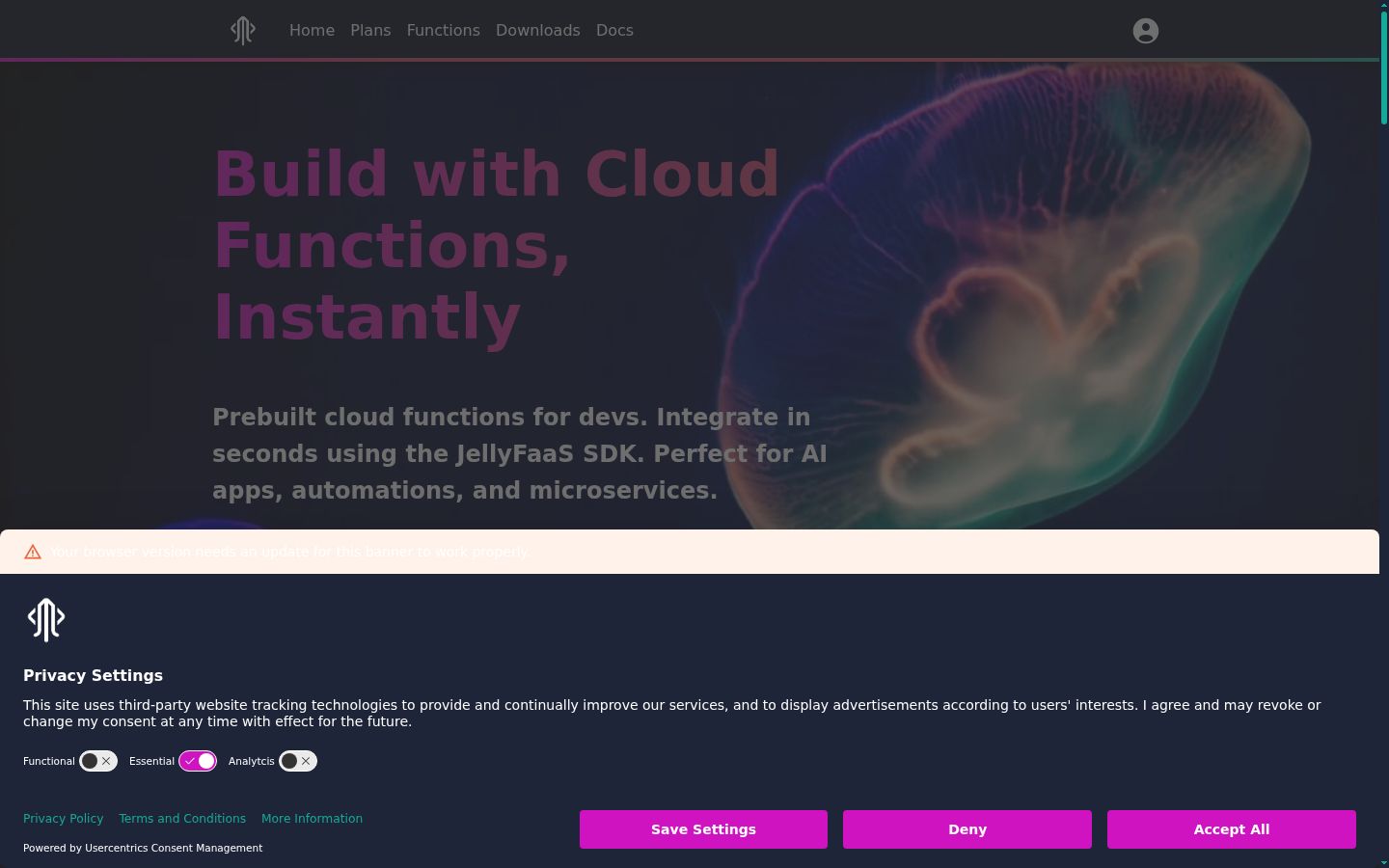Open the Privacy Policy link
Screen dimensions: 1389x868
63,819
